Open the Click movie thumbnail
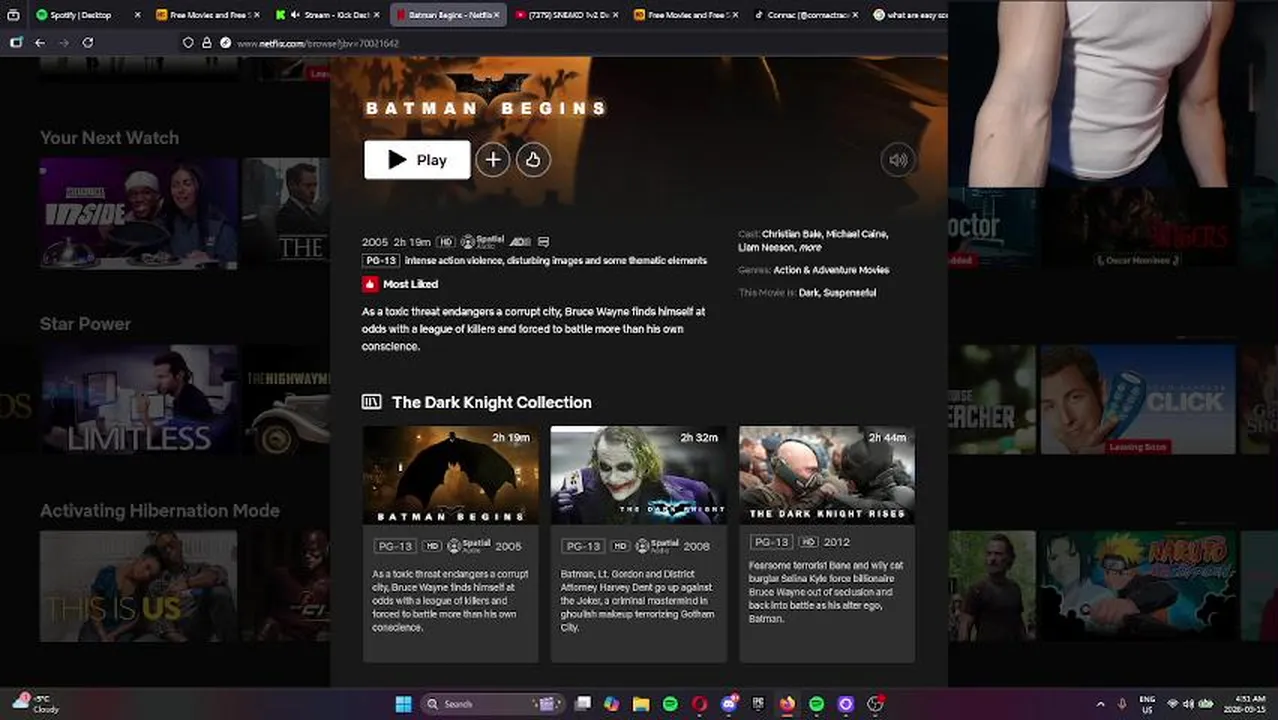 point(1138,400)
